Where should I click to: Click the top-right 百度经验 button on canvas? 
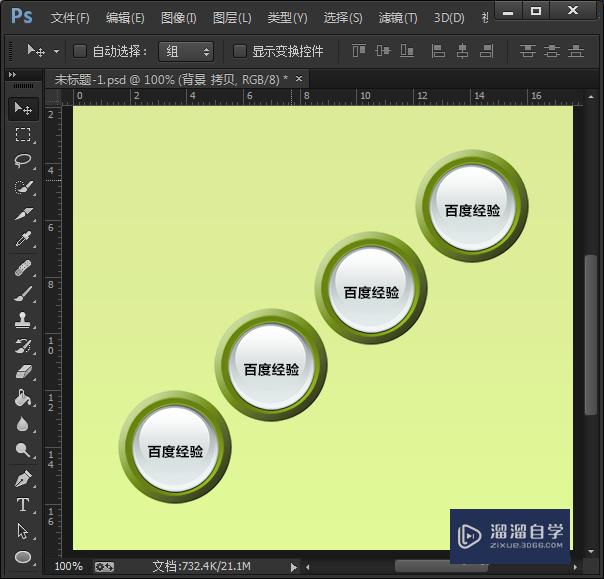tap(472, 206)
